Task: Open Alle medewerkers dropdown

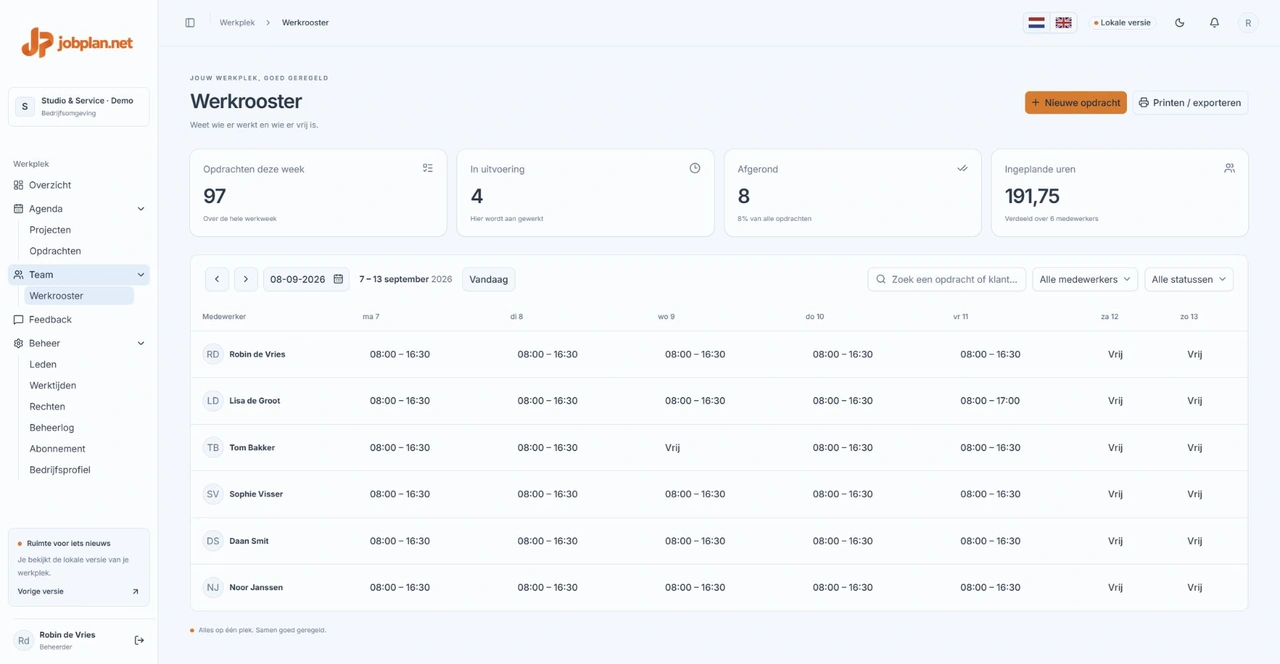Action: pyautogui.click(x=1085, y=279)
